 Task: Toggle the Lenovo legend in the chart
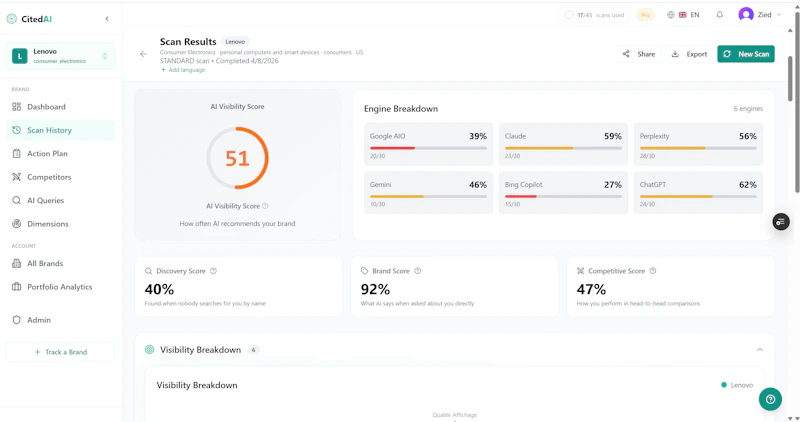click(737, 385)
